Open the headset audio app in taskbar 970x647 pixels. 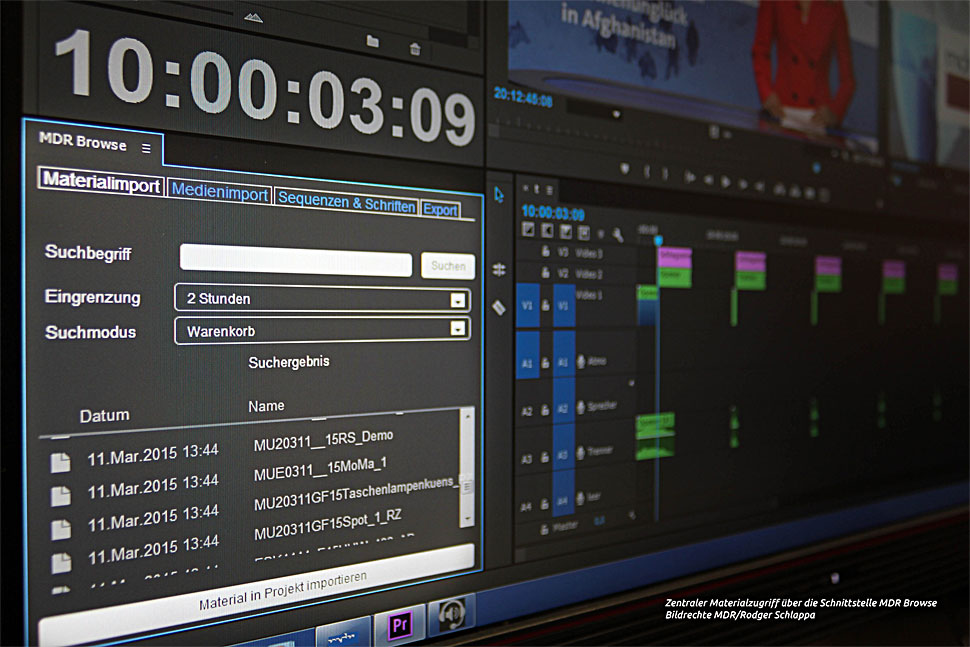pos(451,614)
